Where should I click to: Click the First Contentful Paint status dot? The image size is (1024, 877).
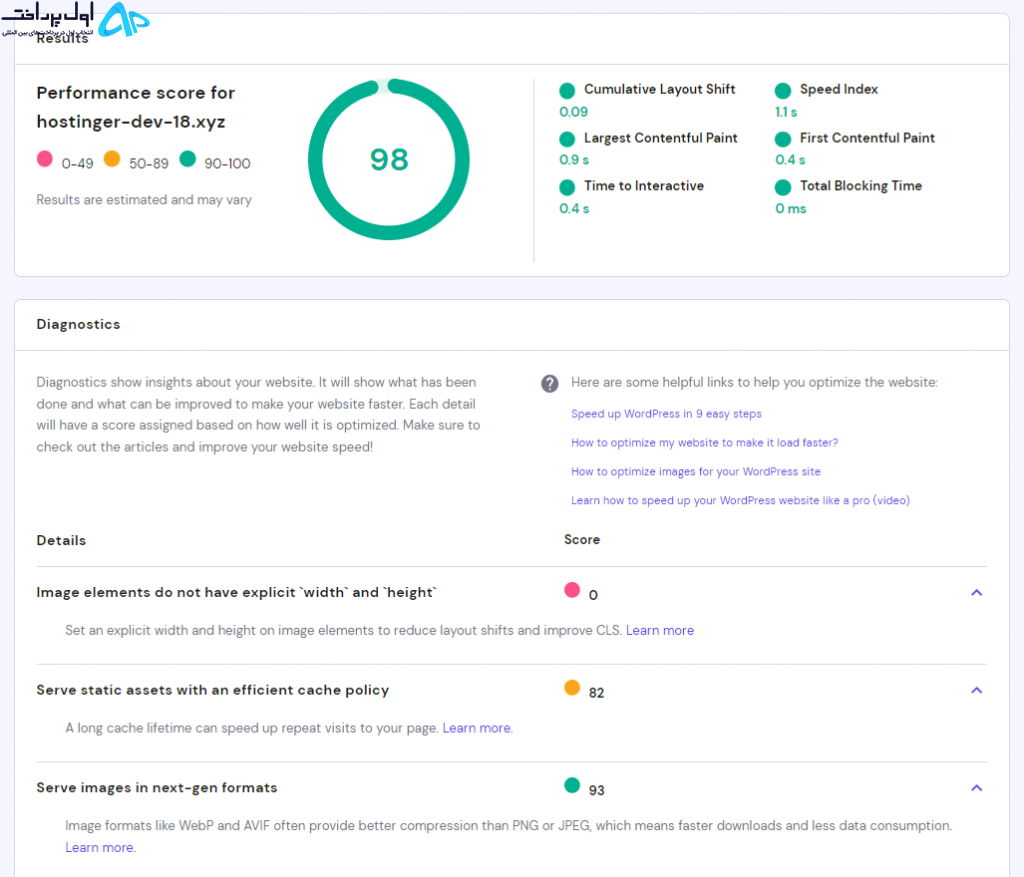pyautogui.click(x=782, y=139)
